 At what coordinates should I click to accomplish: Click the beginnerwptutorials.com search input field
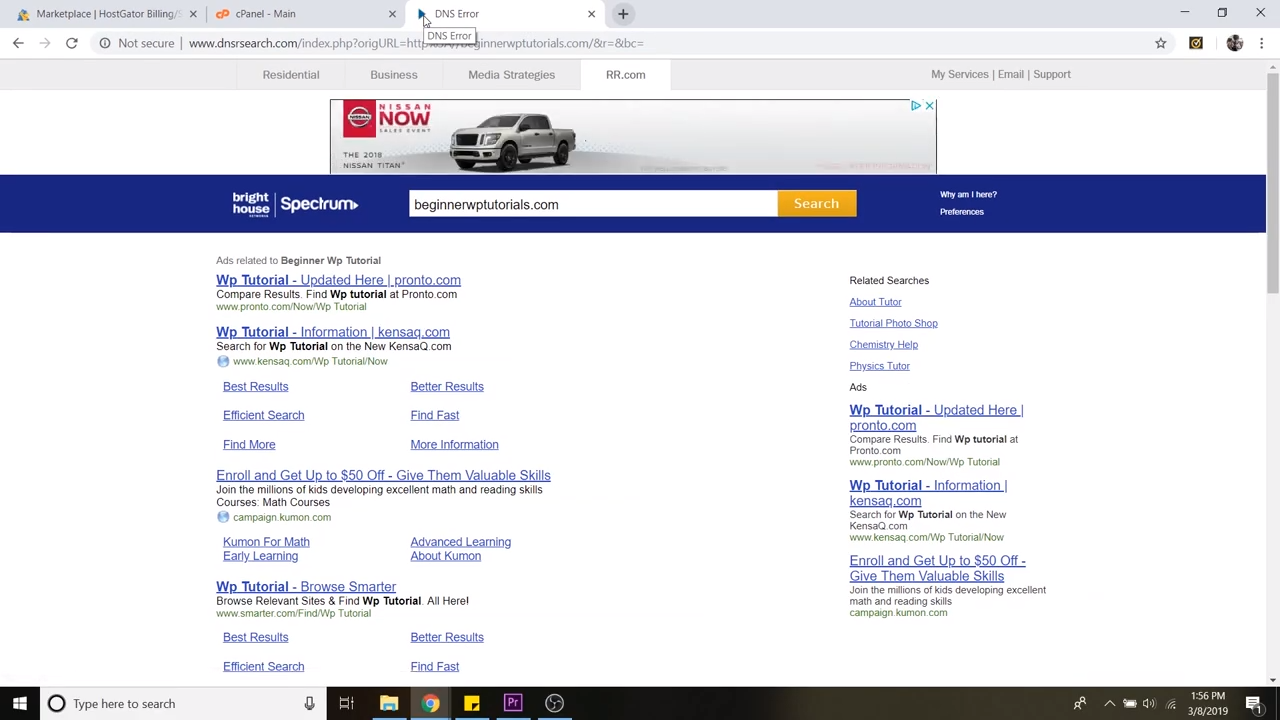coord(593,204)
